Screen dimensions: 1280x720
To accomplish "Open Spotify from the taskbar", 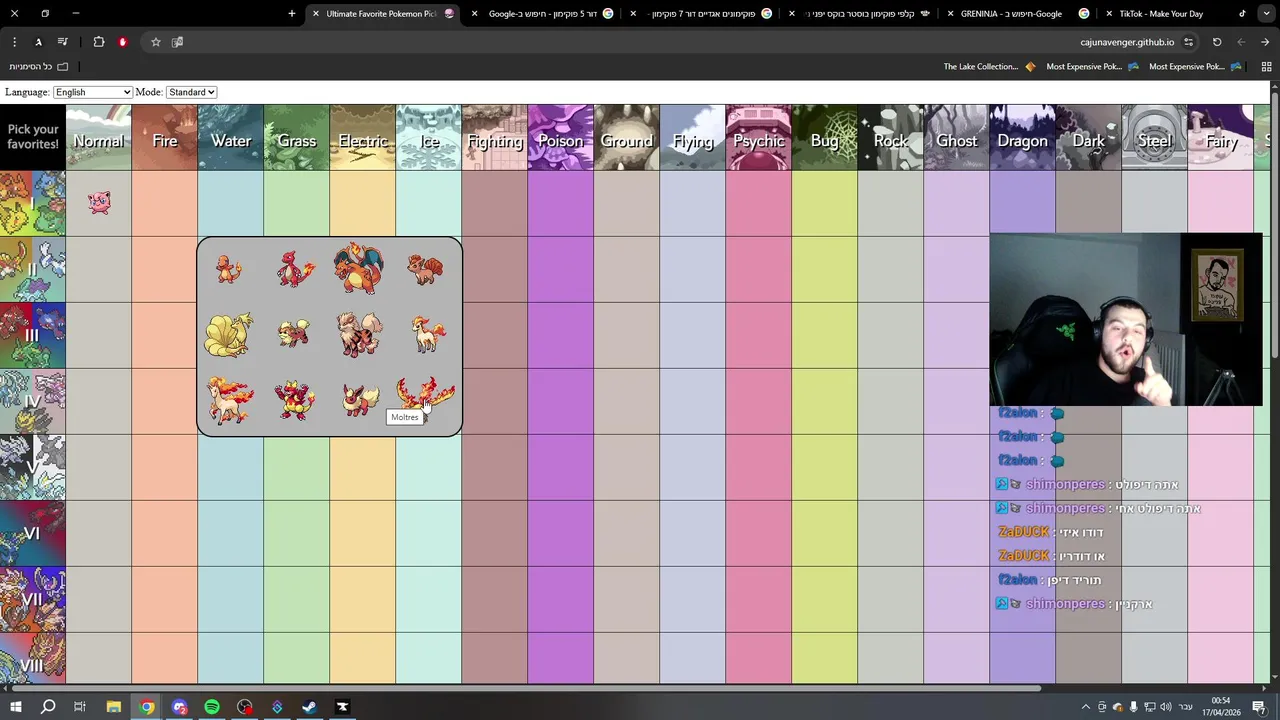I will (x=212, y=707).
